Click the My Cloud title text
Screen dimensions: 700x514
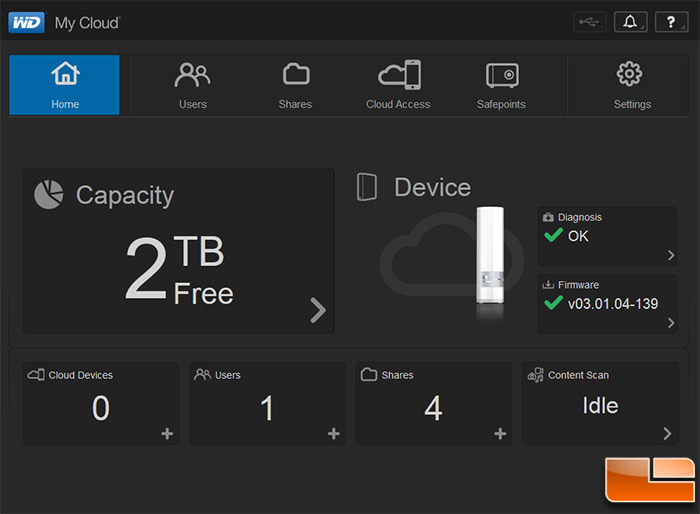87,23
